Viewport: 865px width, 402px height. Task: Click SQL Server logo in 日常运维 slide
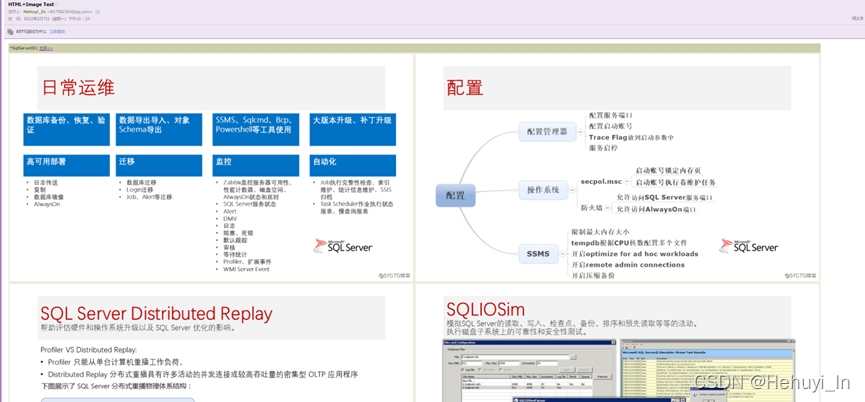click(343, 246)
